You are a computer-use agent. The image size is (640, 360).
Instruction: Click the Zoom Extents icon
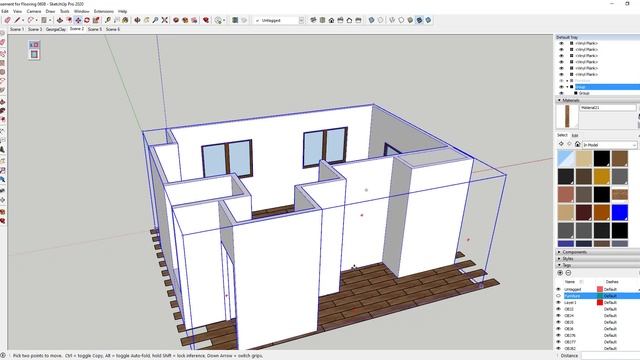click(x=165, y=20)
